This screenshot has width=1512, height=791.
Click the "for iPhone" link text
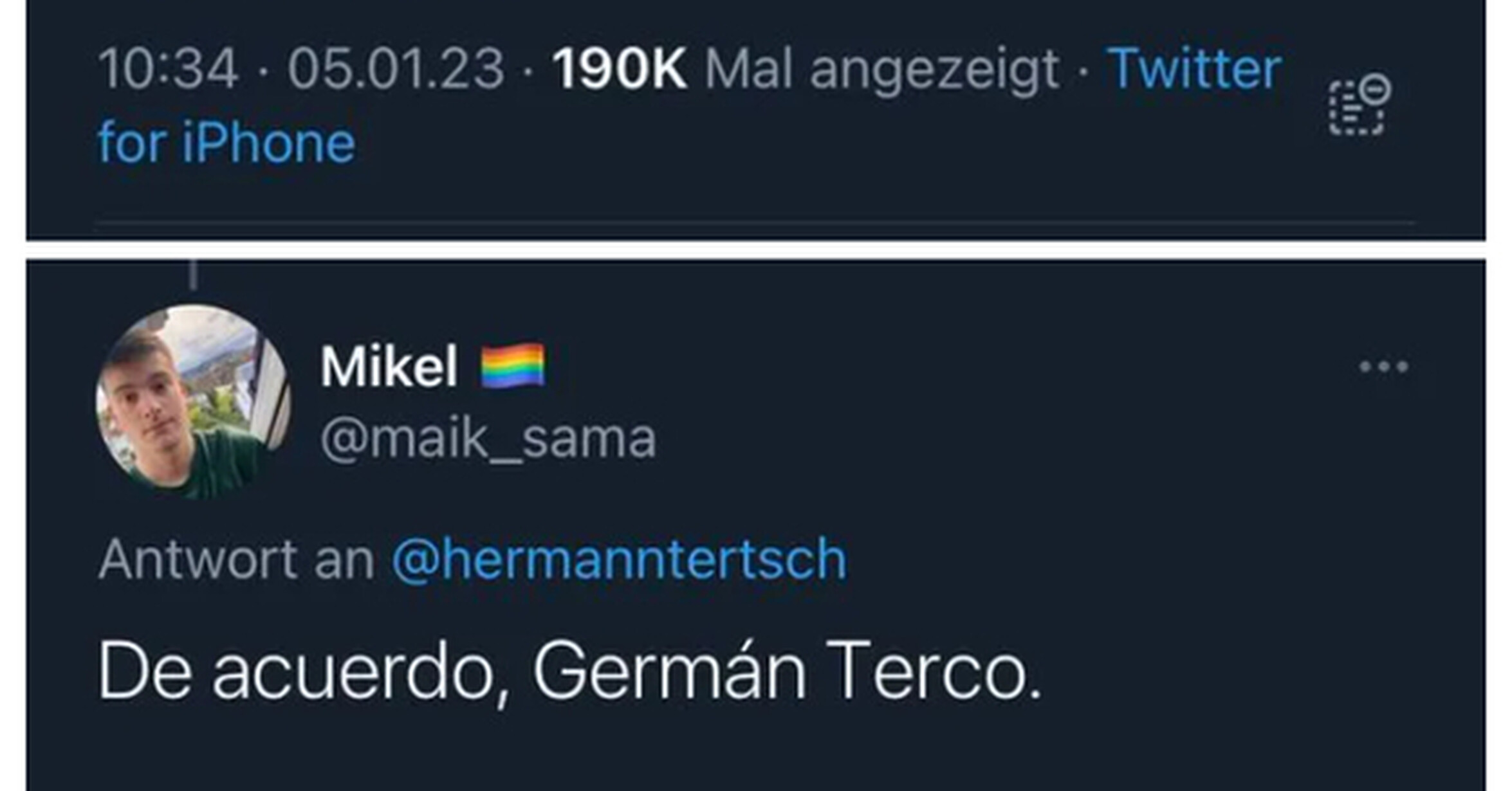(x=226, y=143)
